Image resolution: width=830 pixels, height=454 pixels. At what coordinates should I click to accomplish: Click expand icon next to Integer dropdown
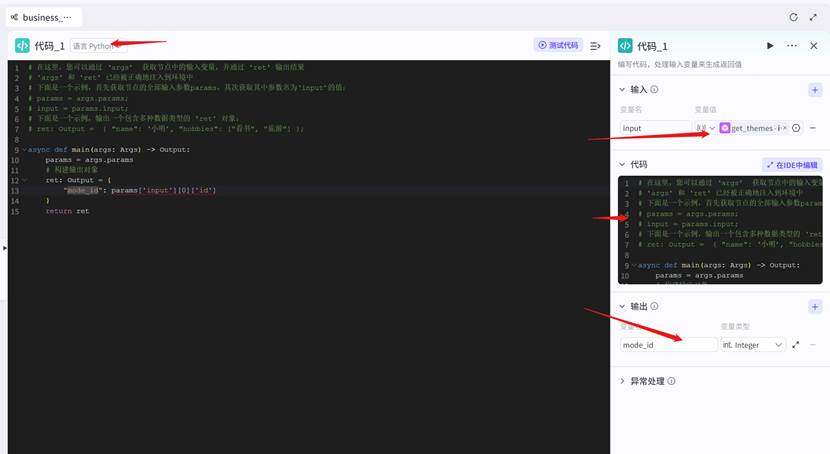(x=796, y=345)
